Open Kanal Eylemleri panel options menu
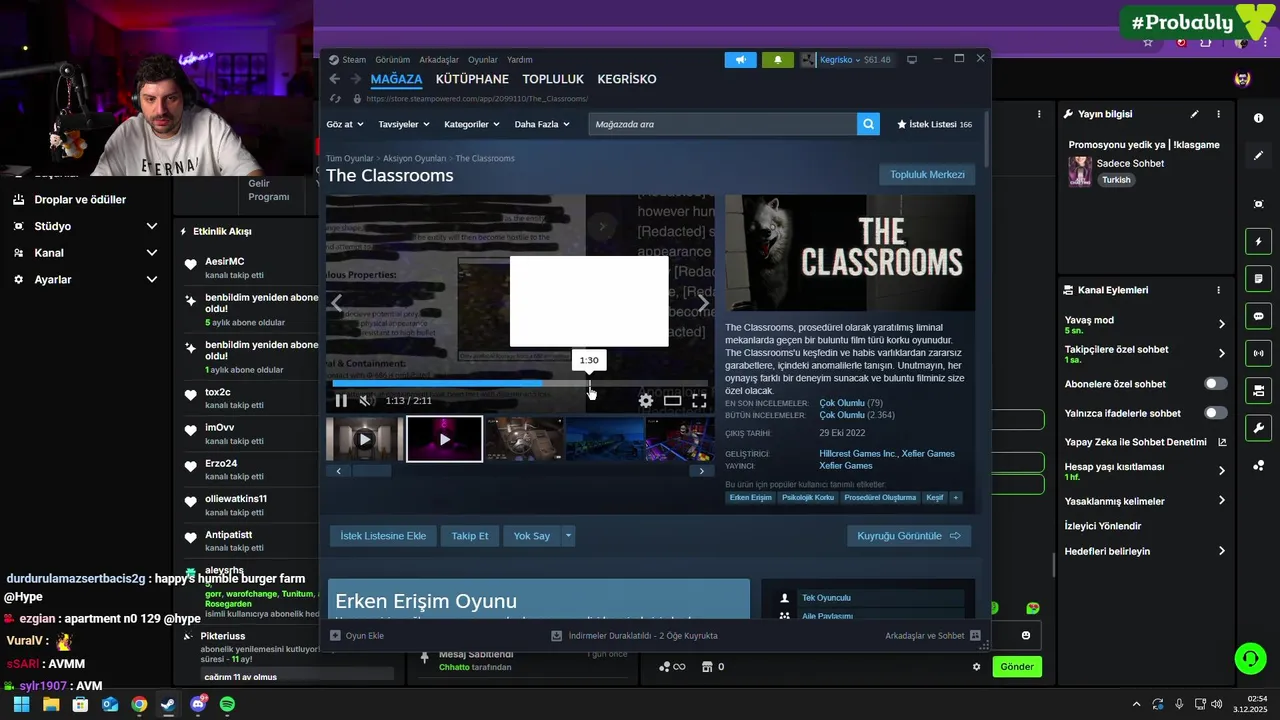 1218,290
